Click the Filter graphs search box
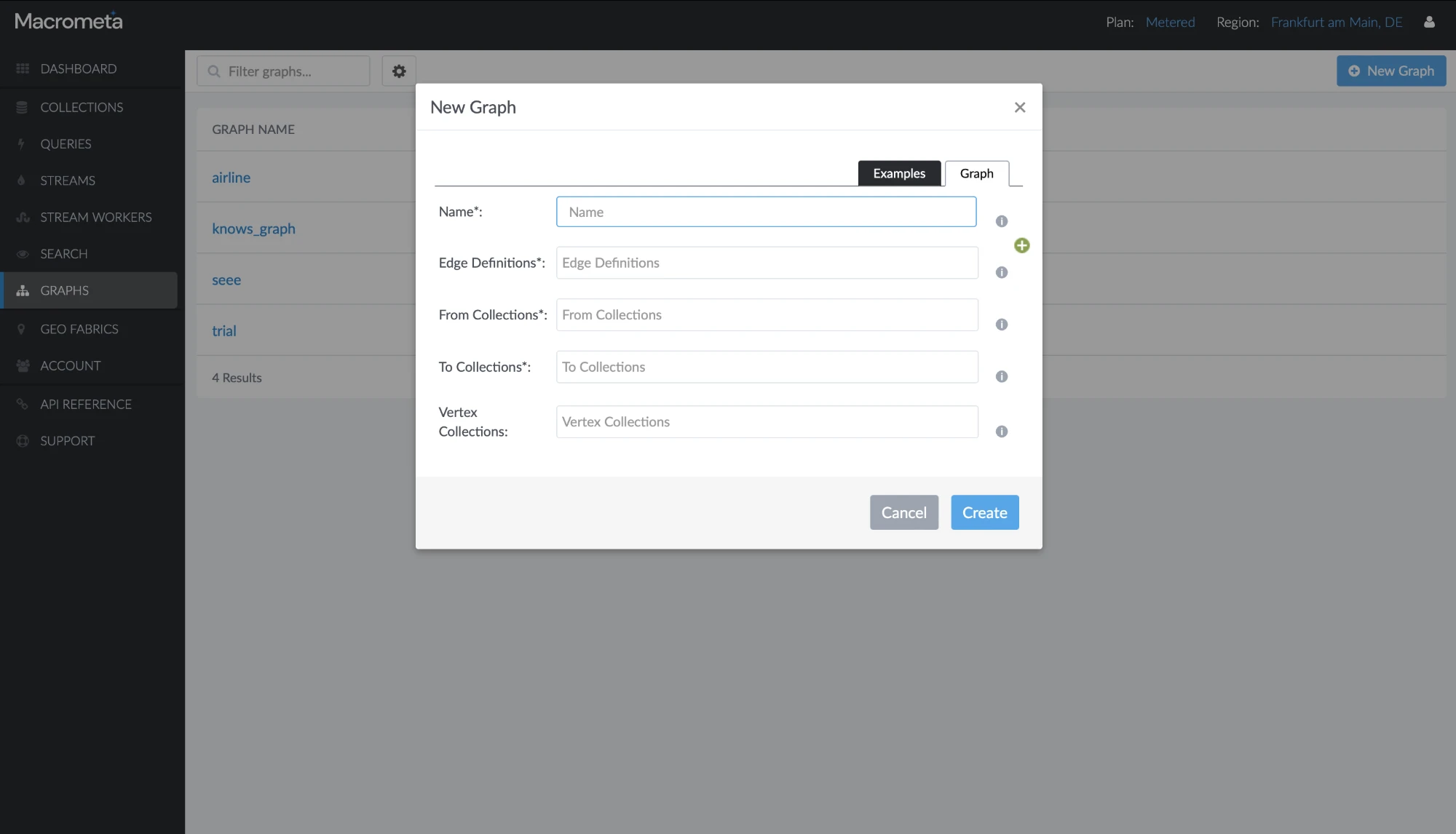Image resolution: width=1456 pixels, height=834 pixels. pyautogui.click(x=283, y=71)
